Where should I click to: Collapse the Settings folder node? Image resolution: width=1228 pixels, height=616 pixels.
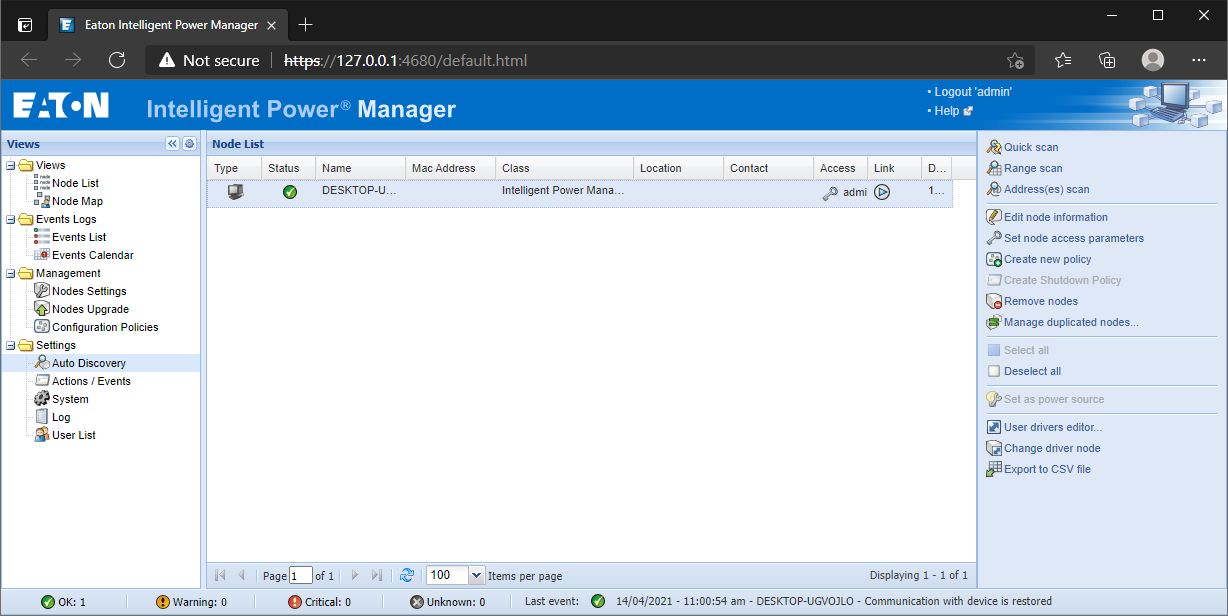pyautogui.click(x=10, y=345)
